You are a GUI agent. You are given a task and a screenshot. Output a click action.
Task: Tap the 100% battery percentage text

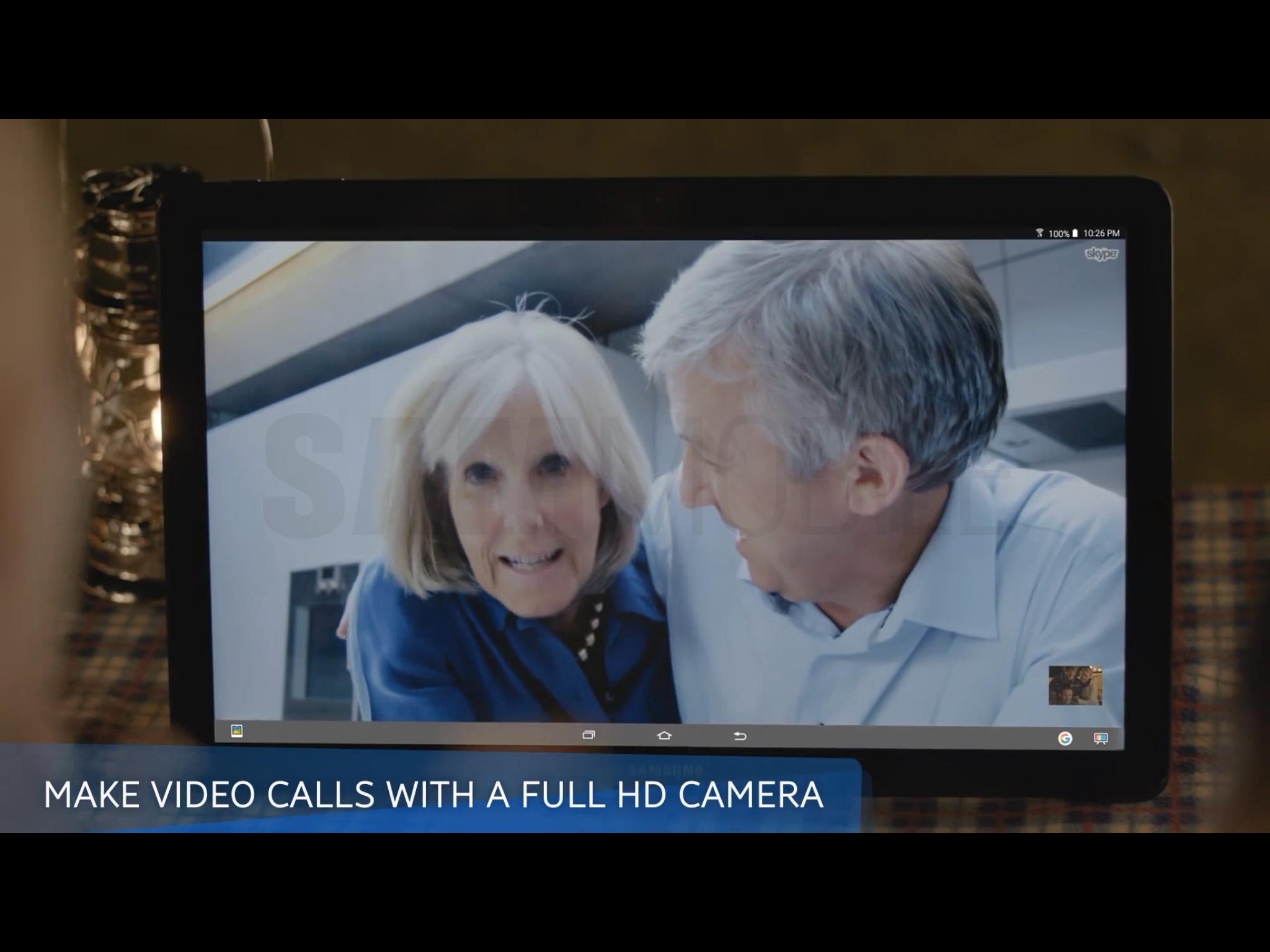[x=1058, y=234]
